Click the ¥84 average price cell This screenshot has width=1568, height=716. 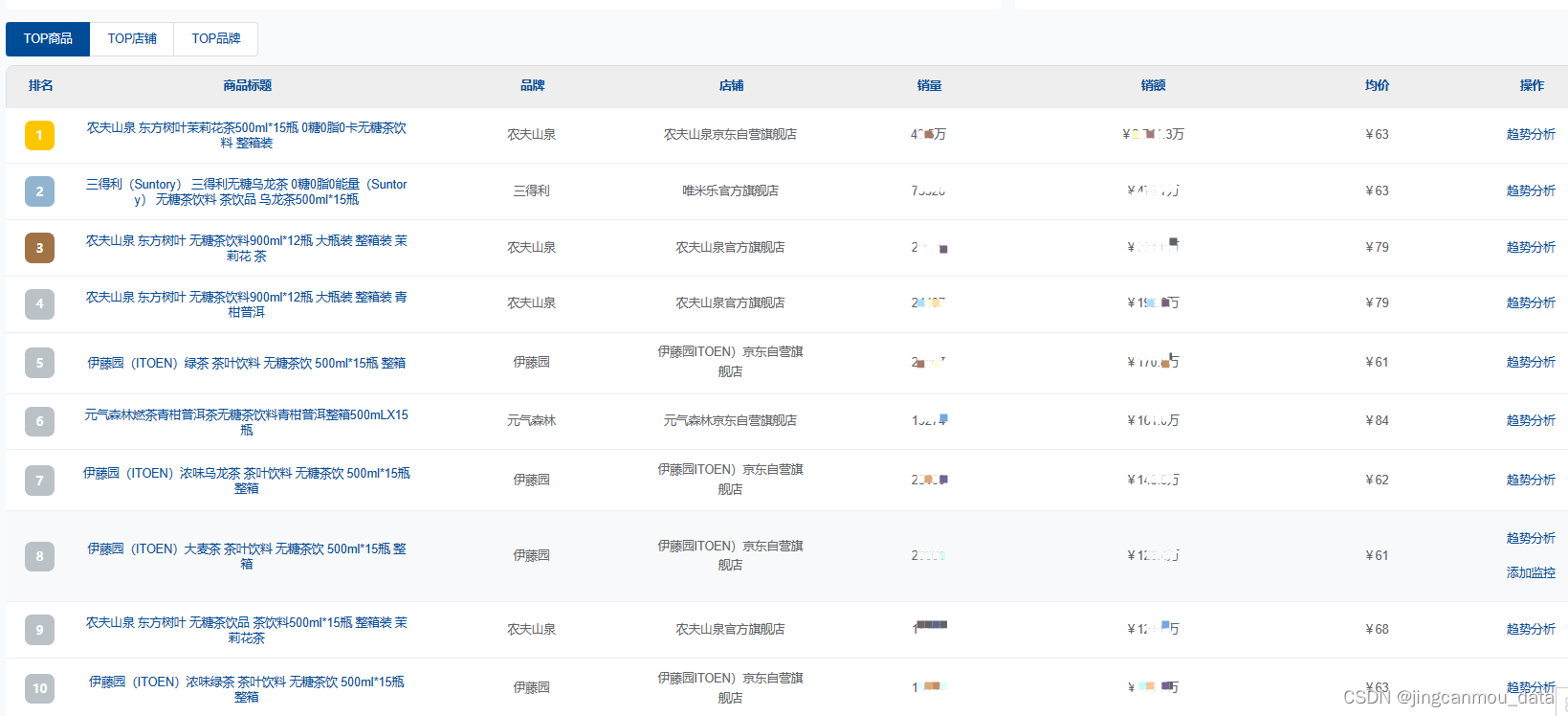click(x=1377, y=421)
